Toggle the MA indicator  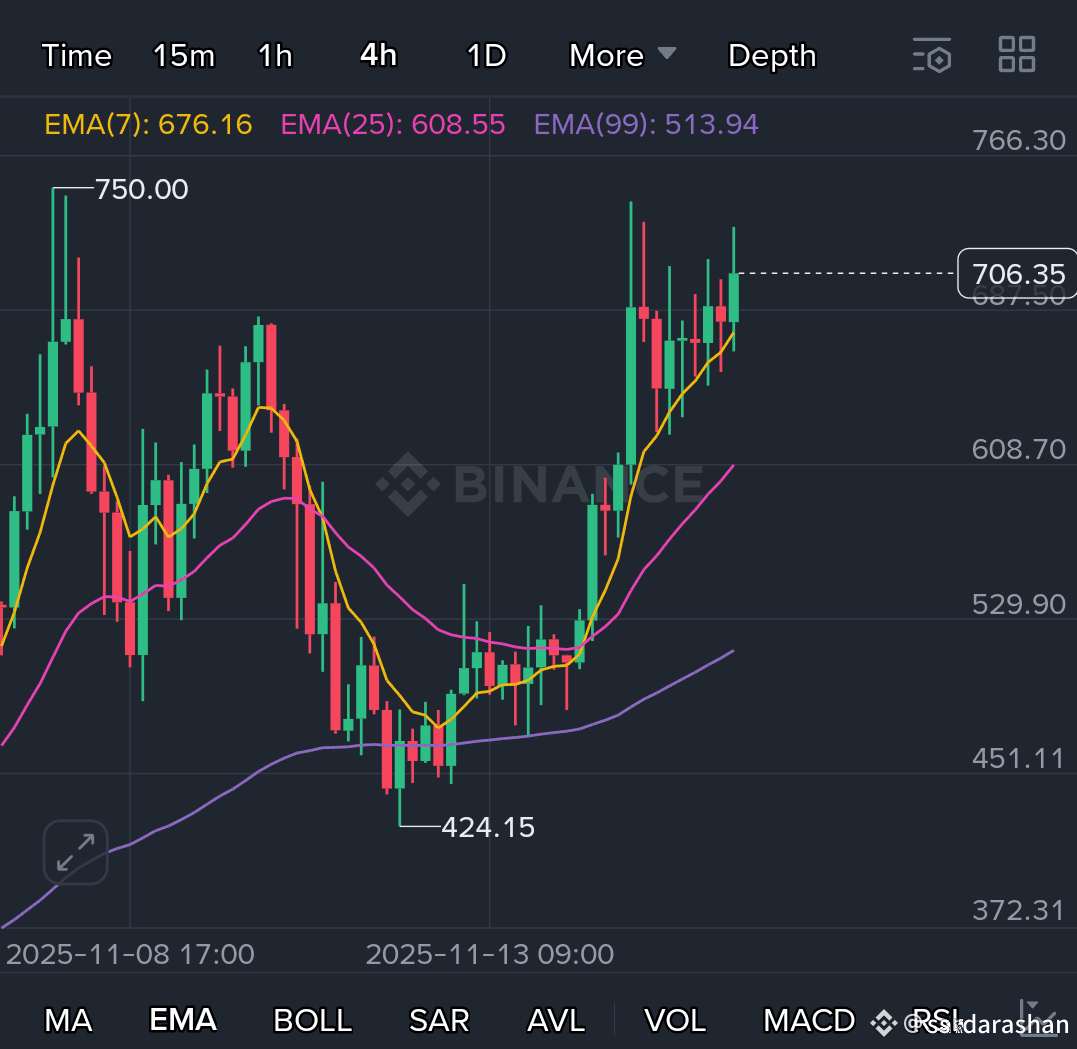(68, 1020)
